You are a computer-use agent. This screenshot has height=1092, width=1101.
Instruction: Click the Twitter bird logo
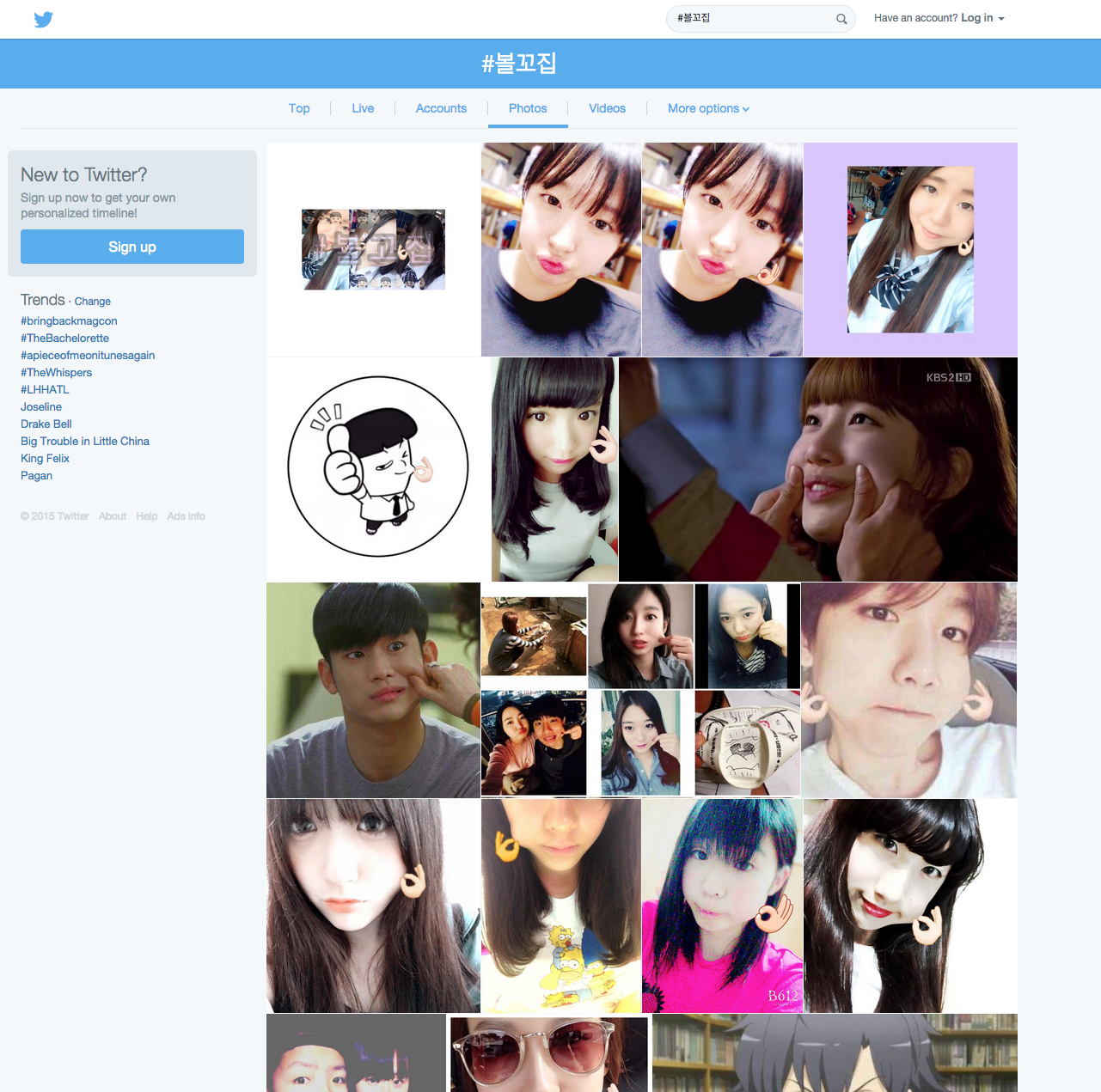click(x=43, y=19)
